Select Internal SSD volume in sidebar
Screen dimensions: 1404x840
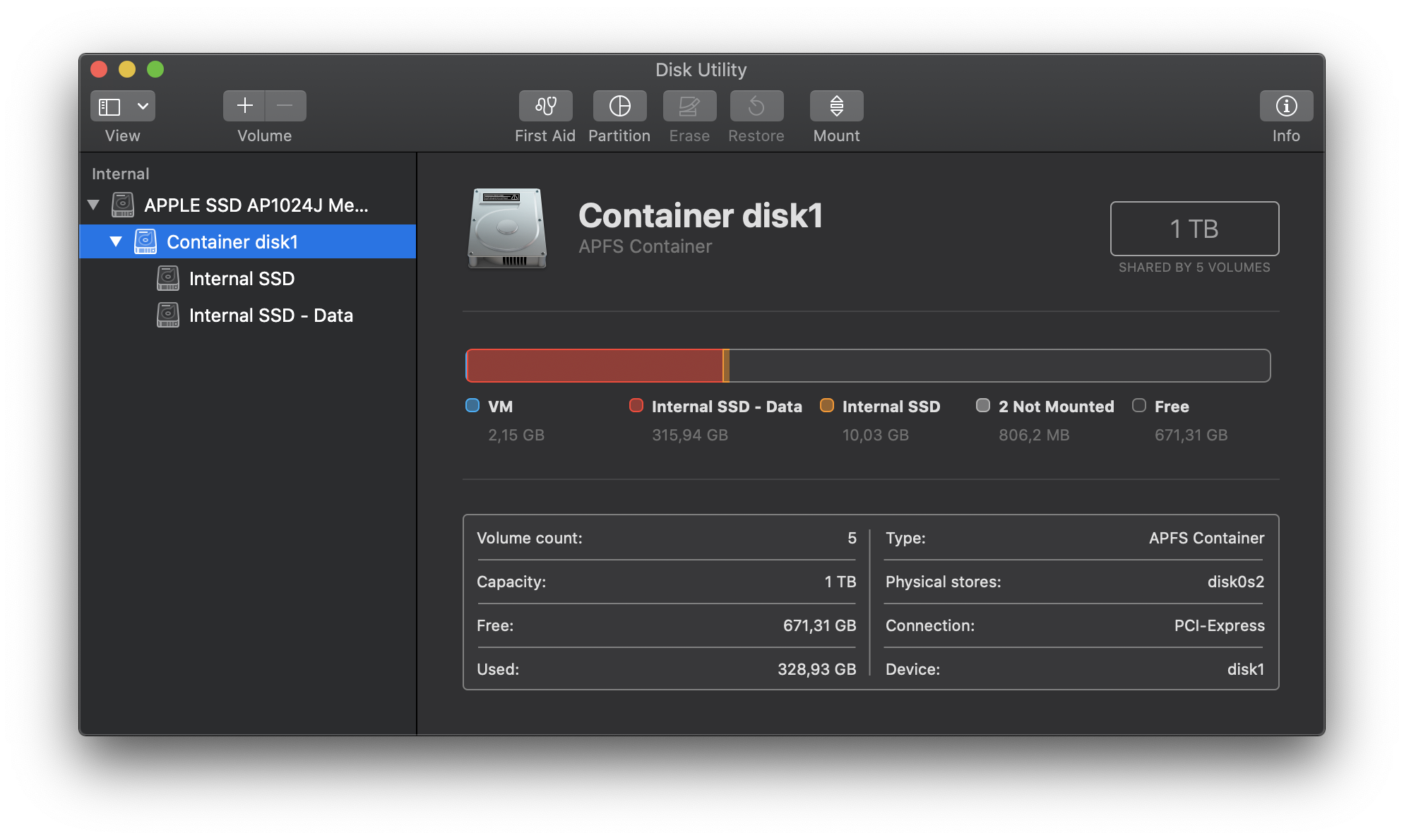coord(242,279)
